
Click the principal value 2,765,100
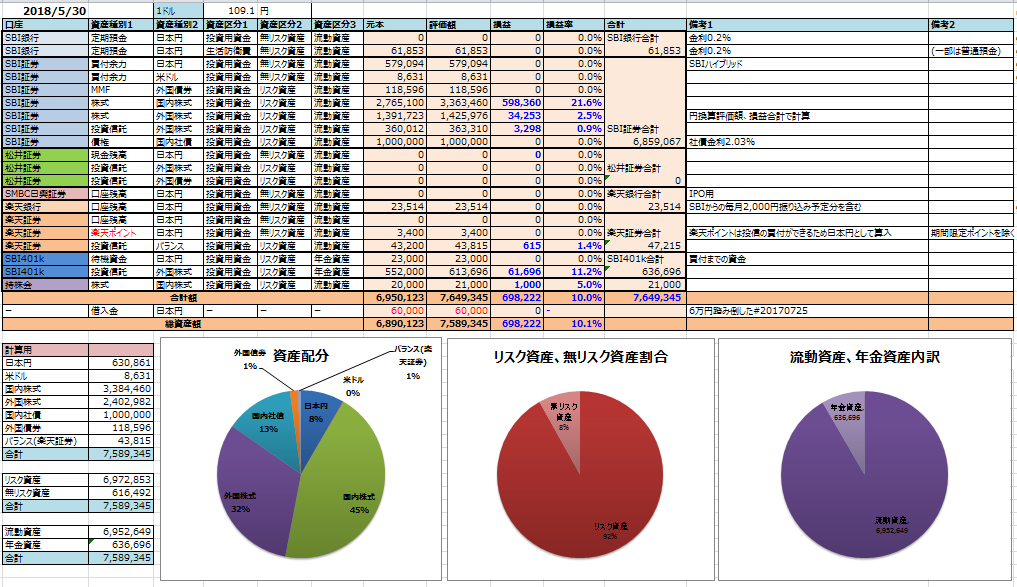(395, 102)
